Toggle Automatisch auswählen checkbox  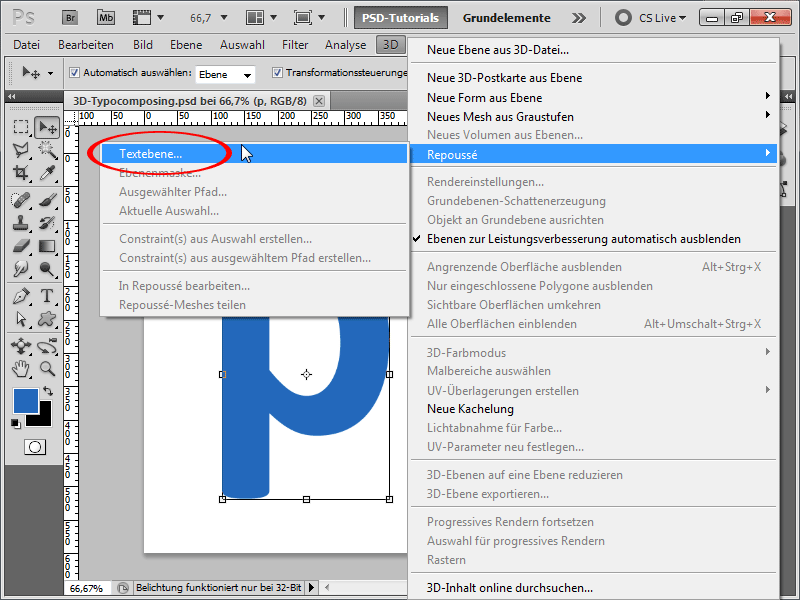pos(74,72)
